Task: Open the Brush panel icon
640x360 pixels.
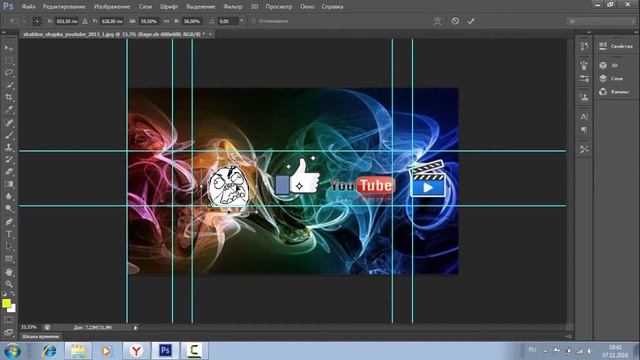Action: (x=584, y=65)
